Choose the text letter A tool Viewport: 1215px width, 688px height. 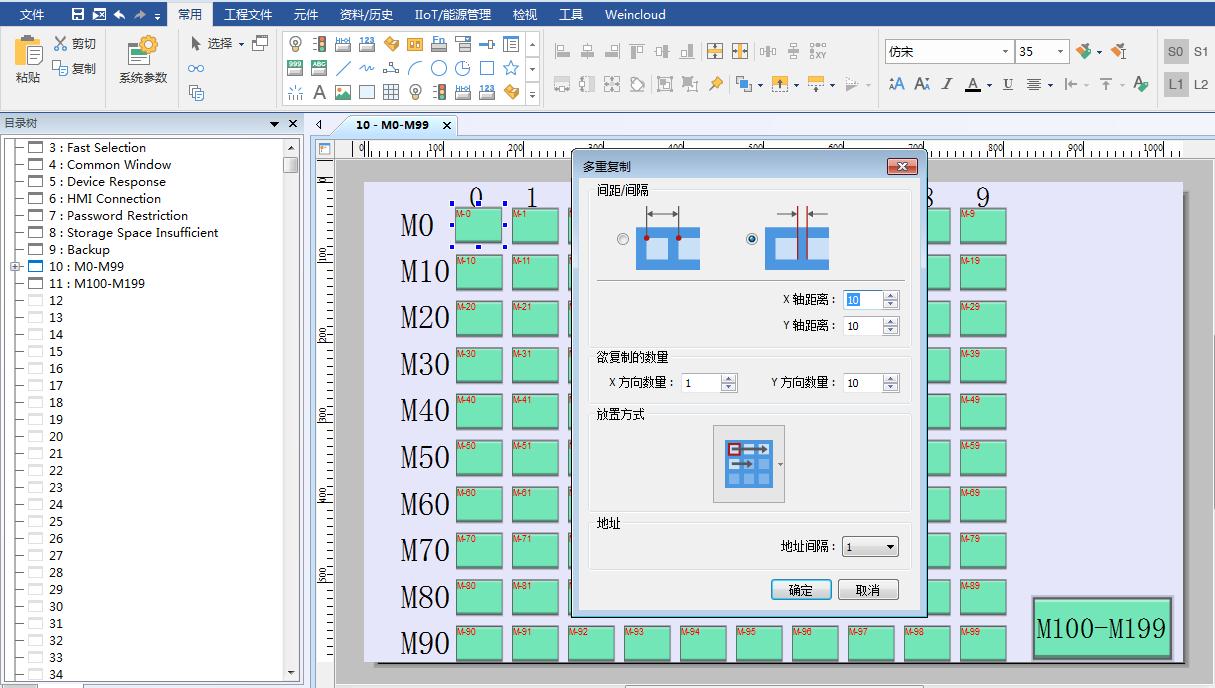point(319,93)
